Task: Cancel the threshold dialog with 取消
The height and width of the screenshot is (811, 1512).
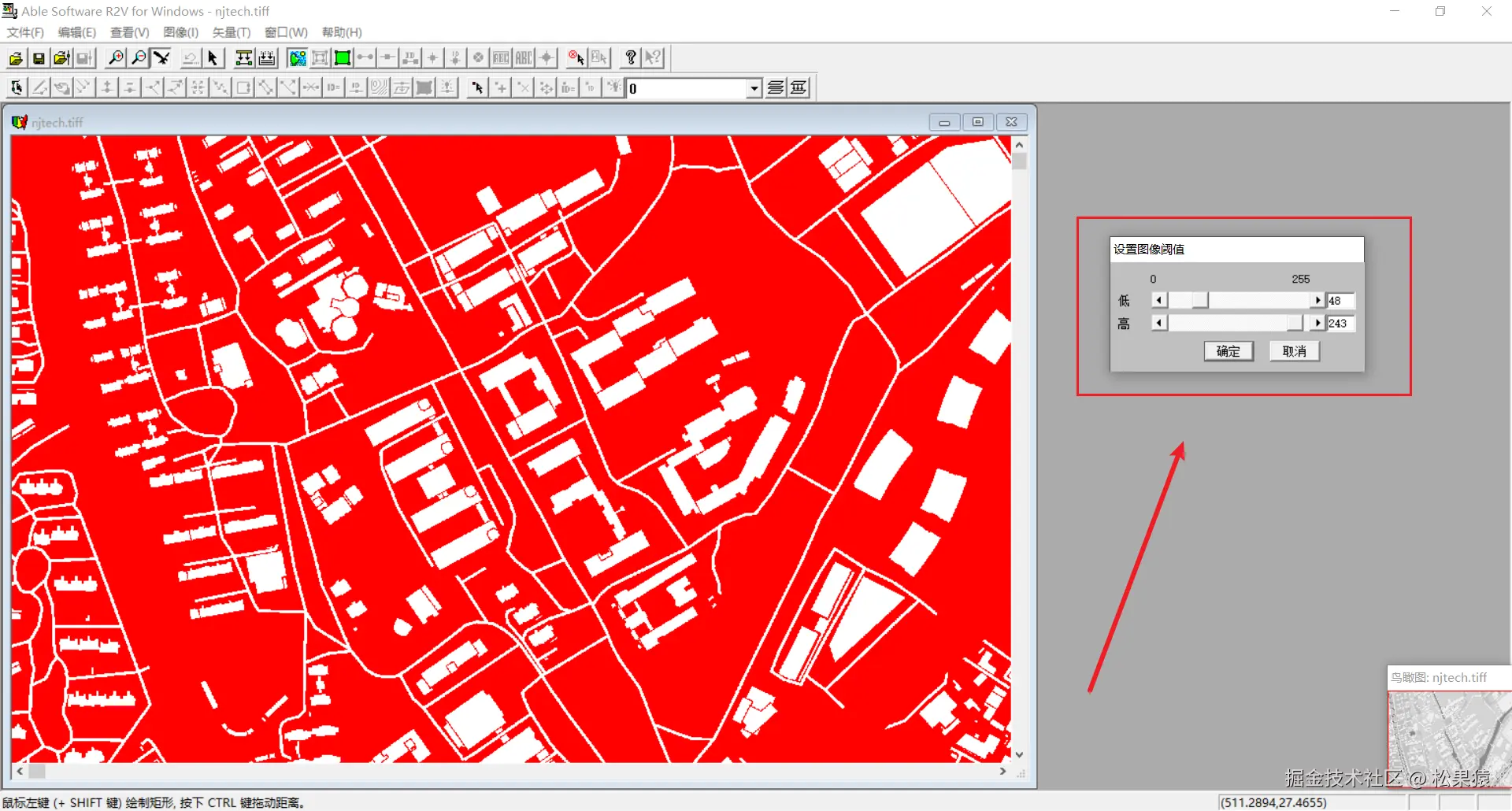Action: 1295,351
